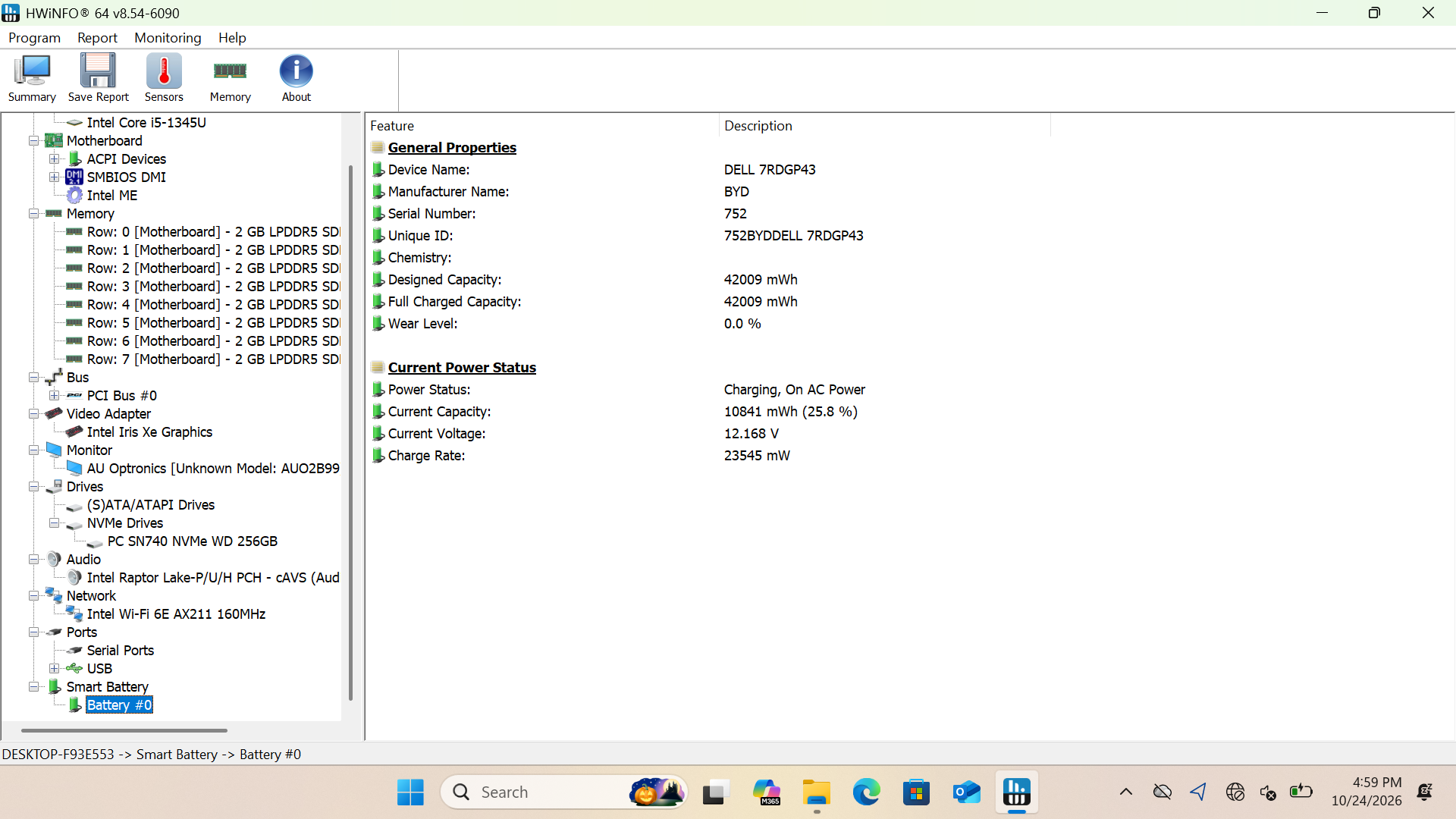The image size is (1456, 819).
Task: Open the Help menu
Action: point(232,38)
